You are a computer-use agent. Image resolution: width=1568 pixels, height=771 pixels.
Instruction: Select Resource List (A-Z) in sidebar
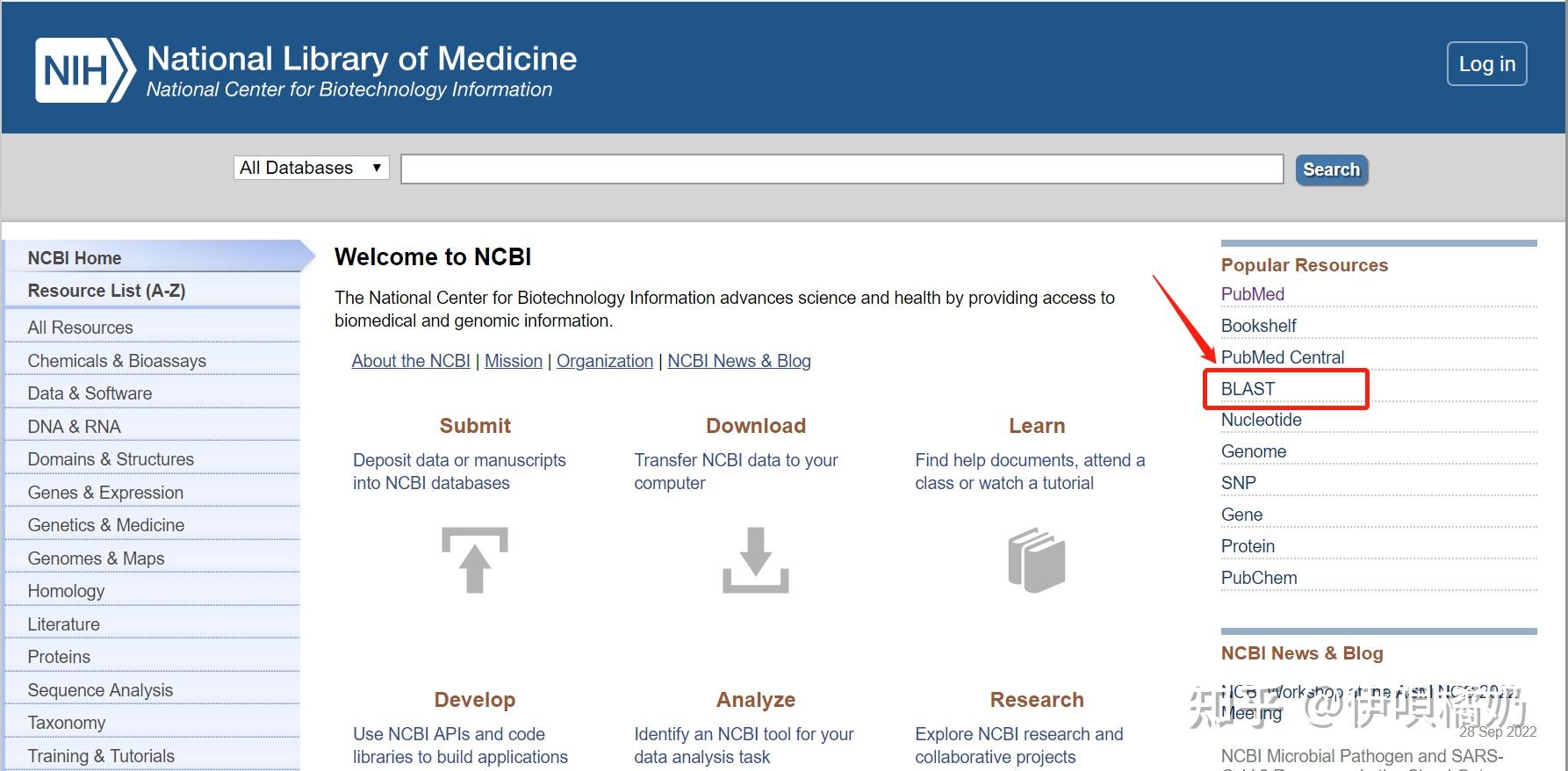(106, 291)
